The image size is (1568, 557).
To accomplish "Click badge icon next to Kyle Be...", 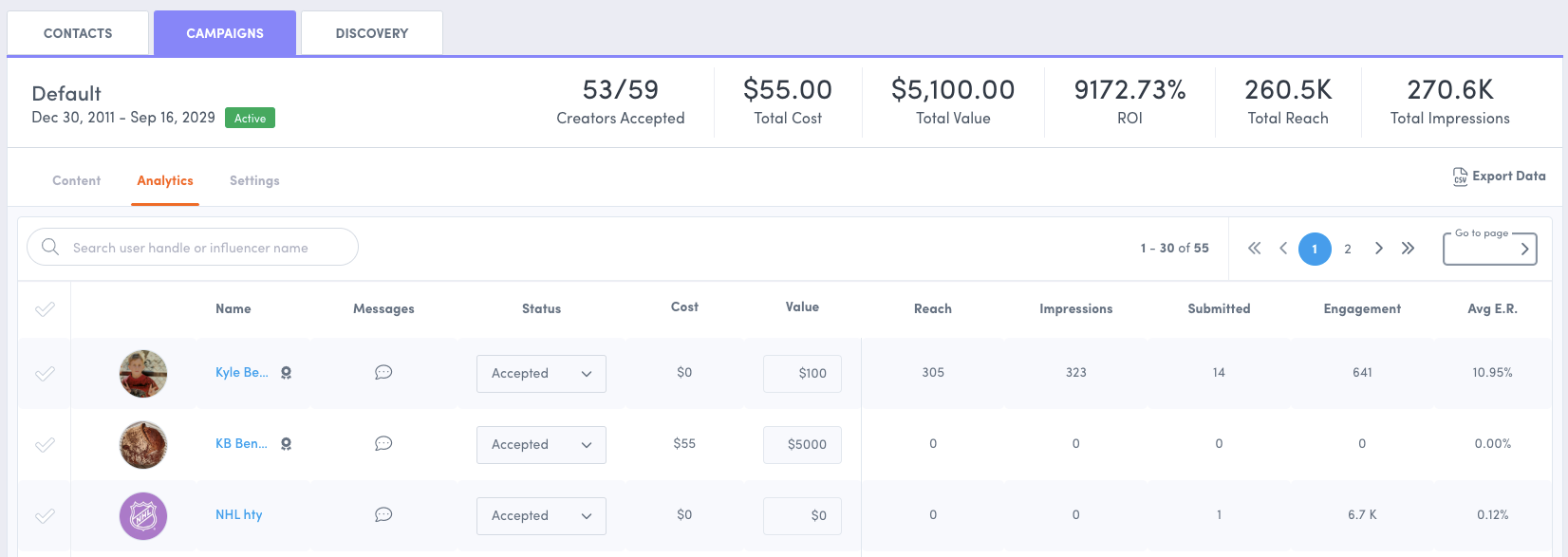I will [286, 373].
